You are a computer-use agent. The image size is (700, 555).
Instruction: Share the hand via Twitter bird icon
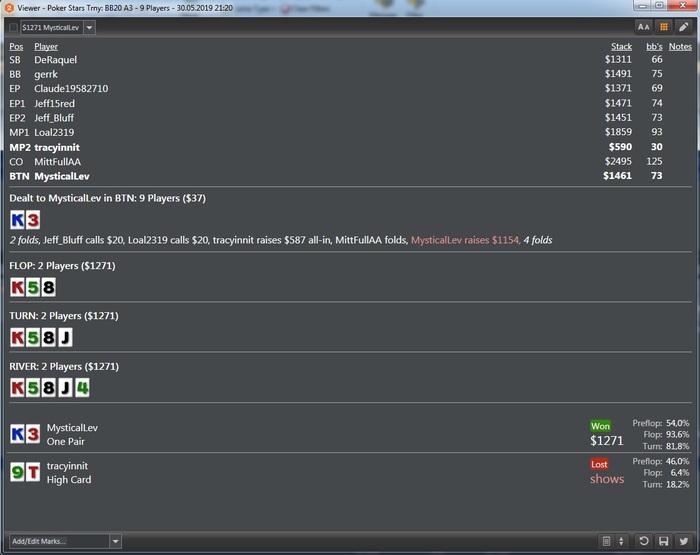(x=683, y=541)
